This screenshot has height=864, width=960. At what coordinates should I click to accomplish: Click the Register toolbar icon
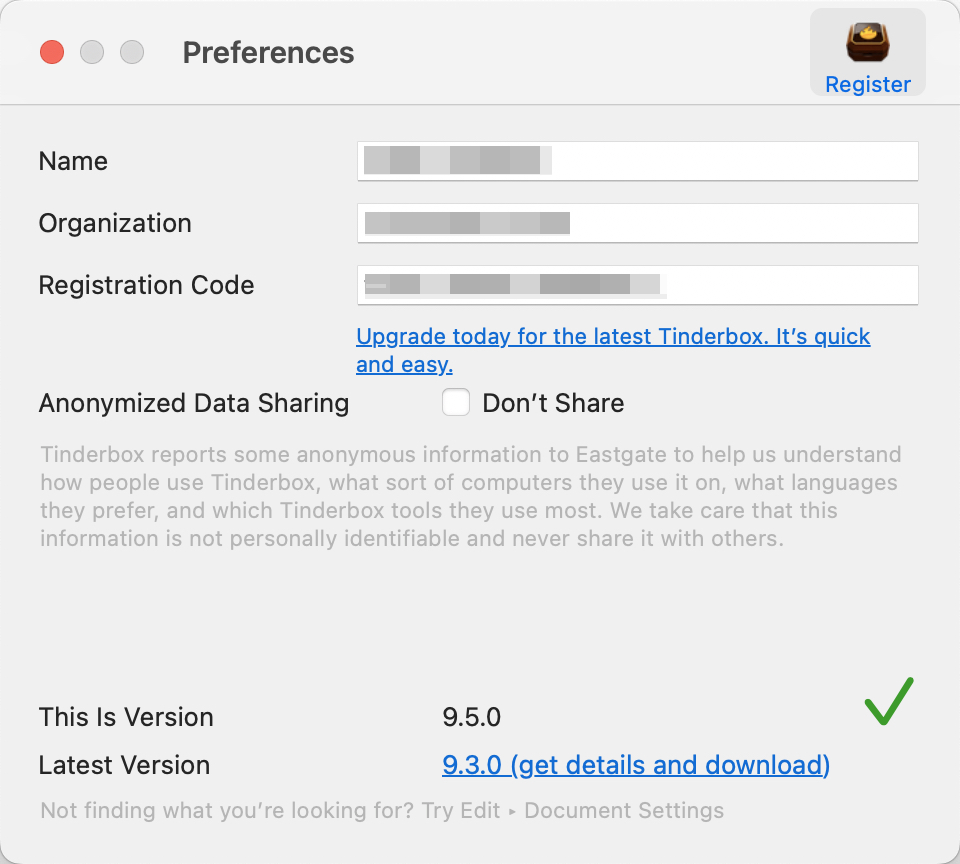point(867,54)
